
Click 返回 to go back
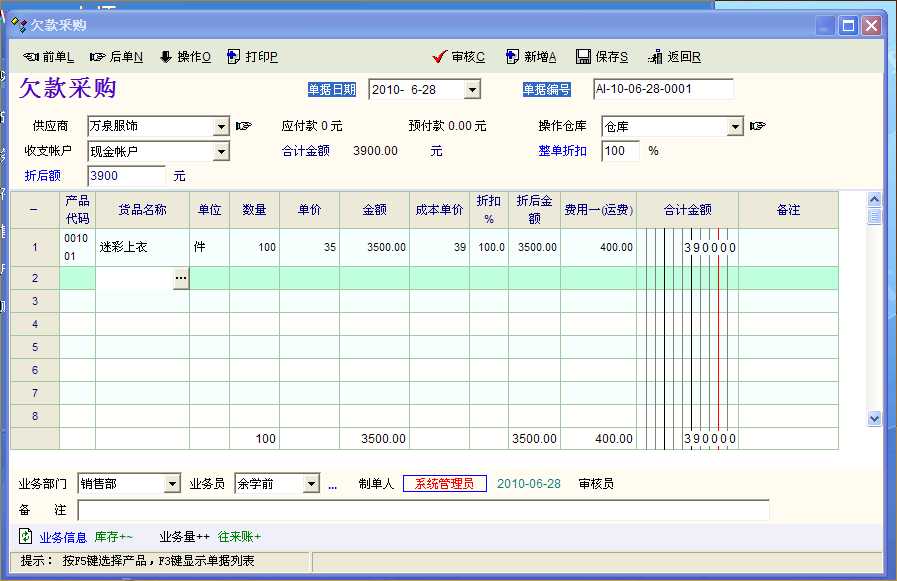[656, 57]
